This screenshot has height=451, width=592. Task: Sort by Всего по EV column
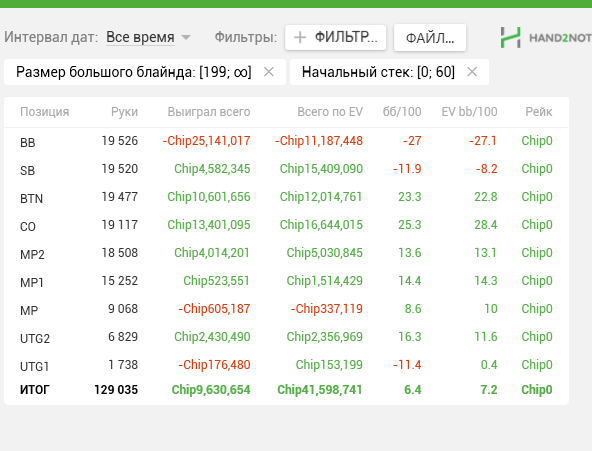point(330,112)
